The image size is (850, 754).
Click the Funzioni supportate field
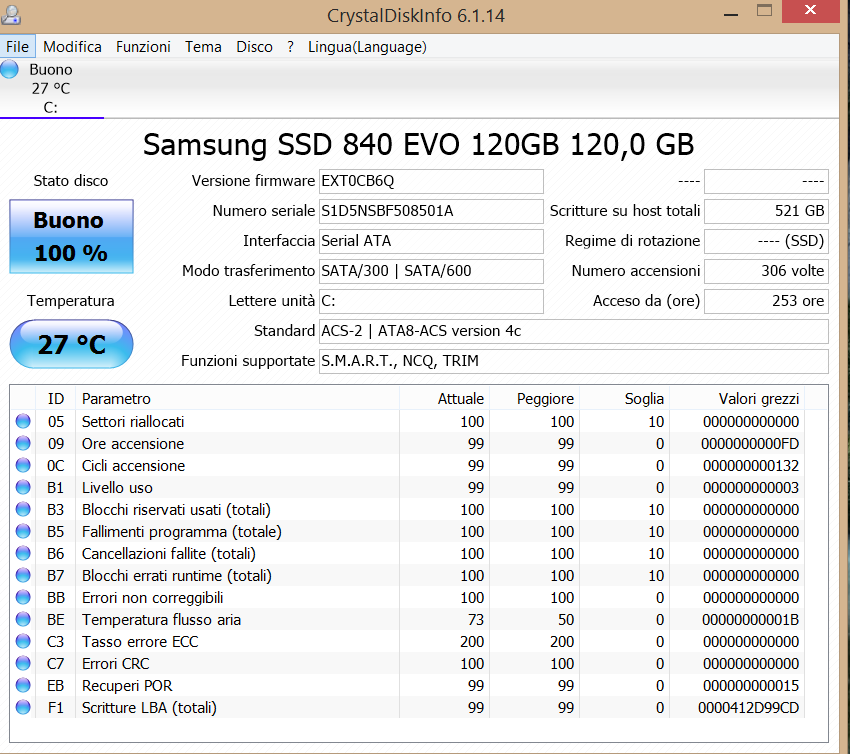(x=574, y=361)
